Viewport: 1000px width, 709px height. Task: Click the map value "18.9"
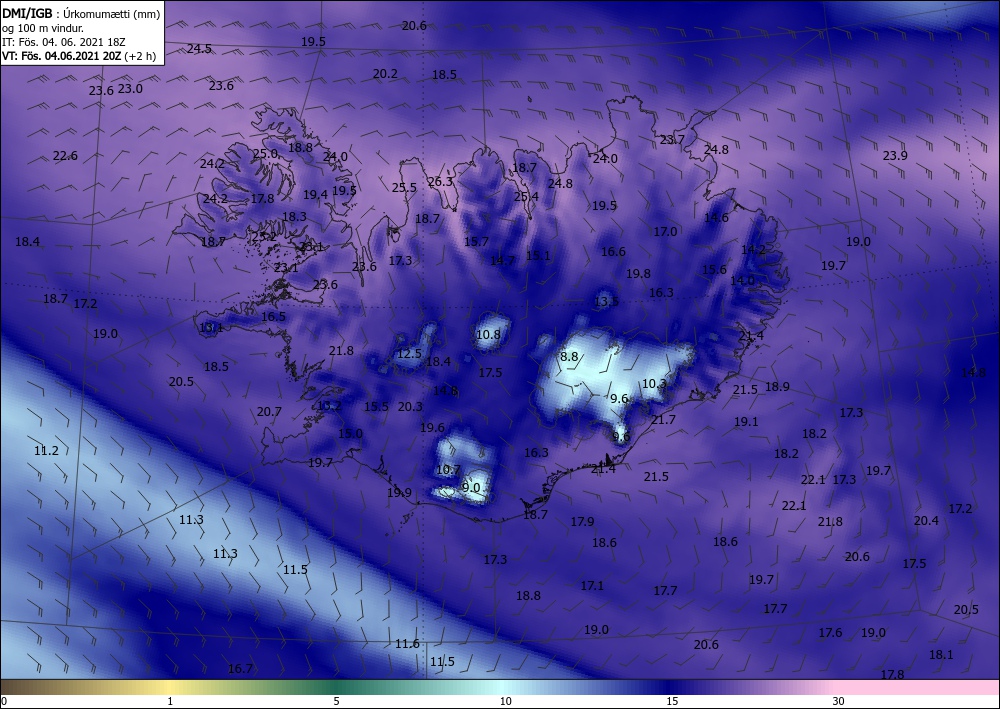(777, 386)
